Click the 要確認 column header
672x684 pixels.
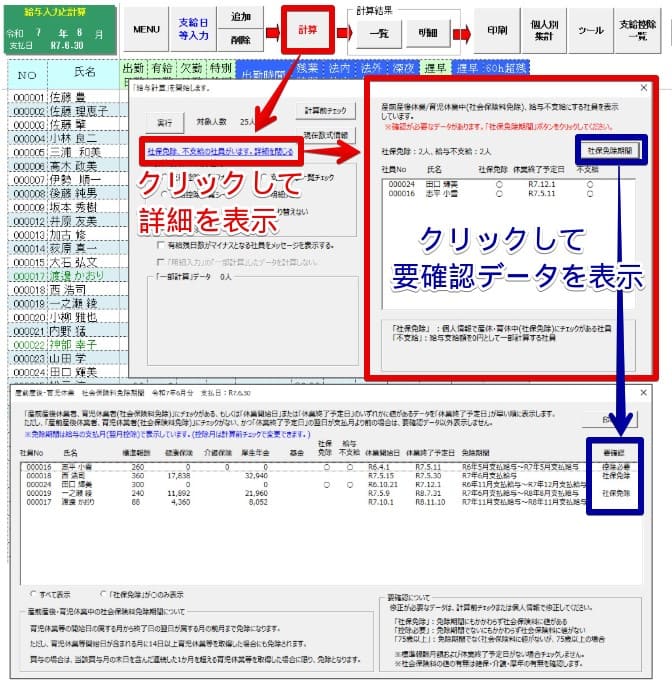pos(614,453)
